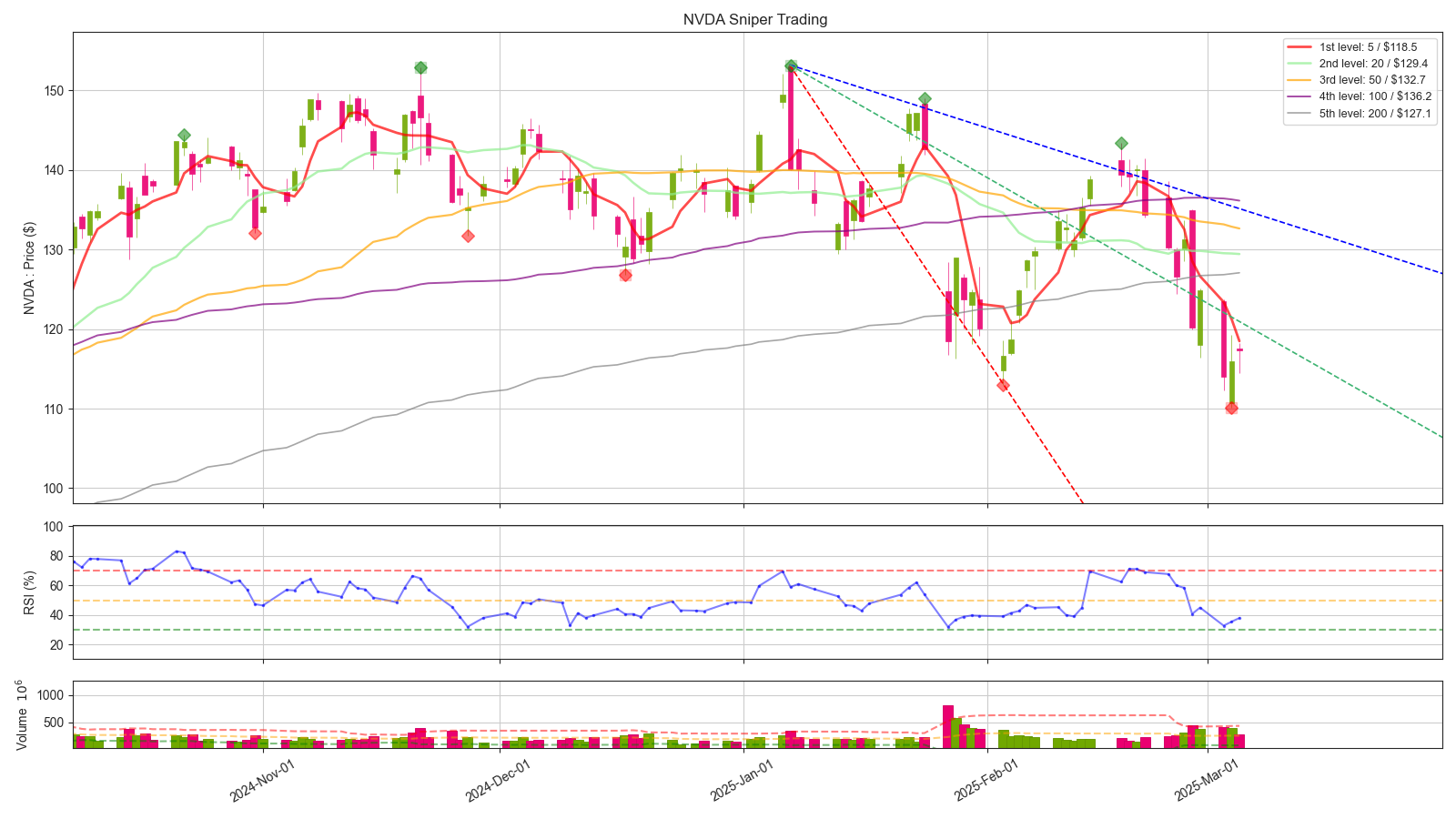The width and height of the screenshot is (1456, 819).
Task: Select legend entry 1st level: 5 / $118.5
Action: [x=1368, y=46]
